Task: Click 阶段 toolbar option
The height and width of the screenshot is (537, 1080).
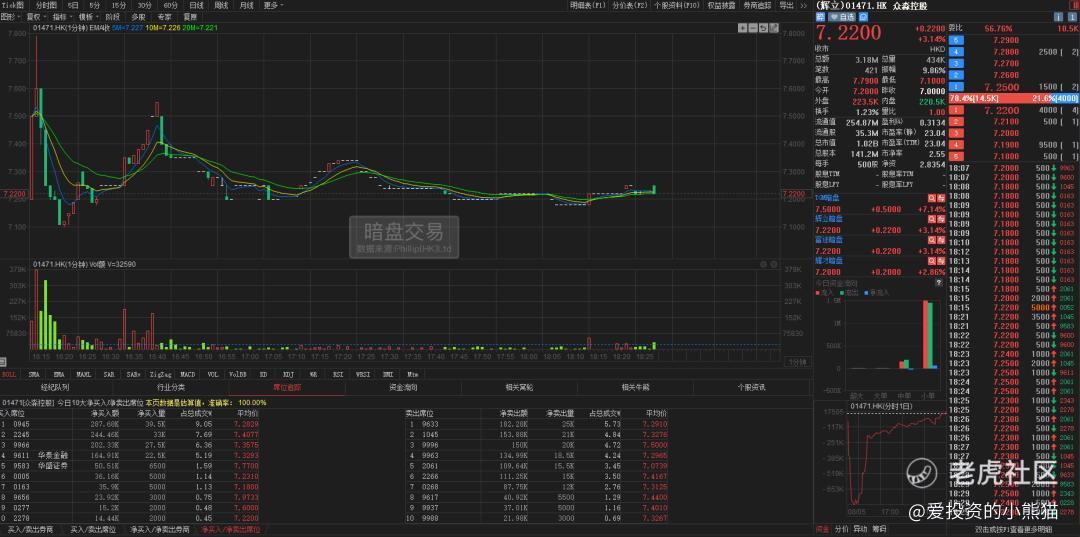Action: coord(112,17)
